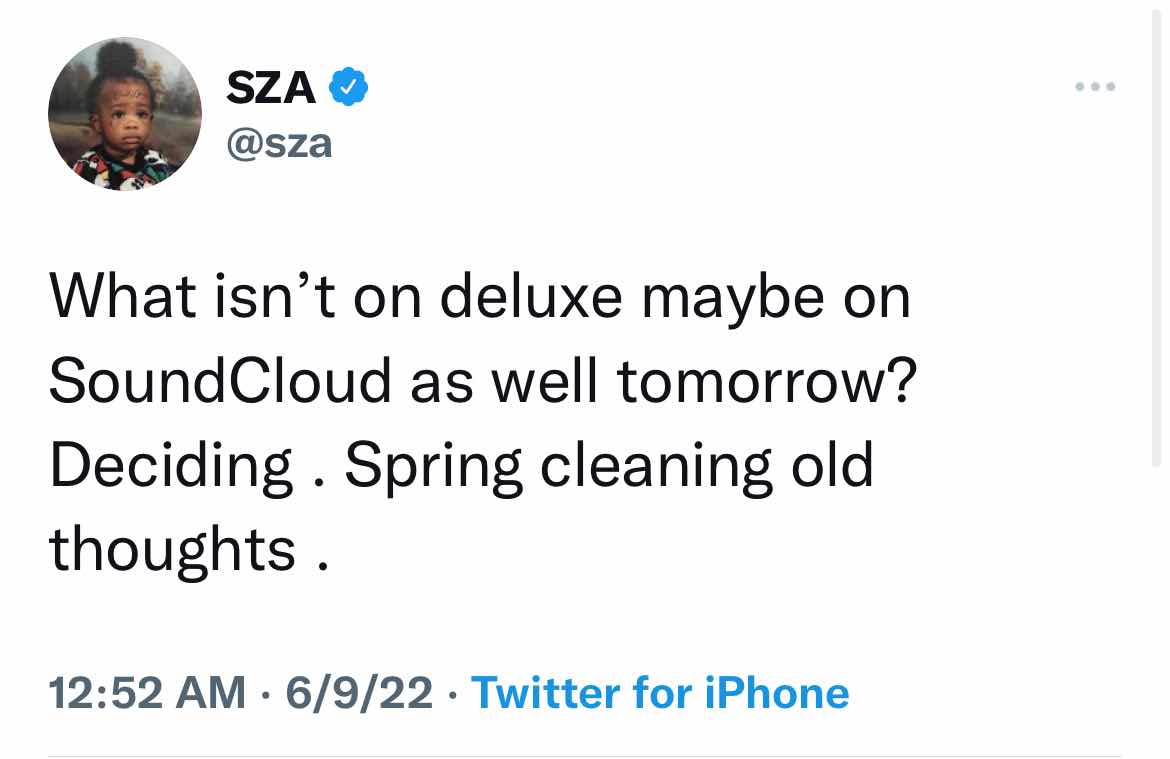Open SZA's profile picture
The image size is (1170, 759).
pos(125,114)
